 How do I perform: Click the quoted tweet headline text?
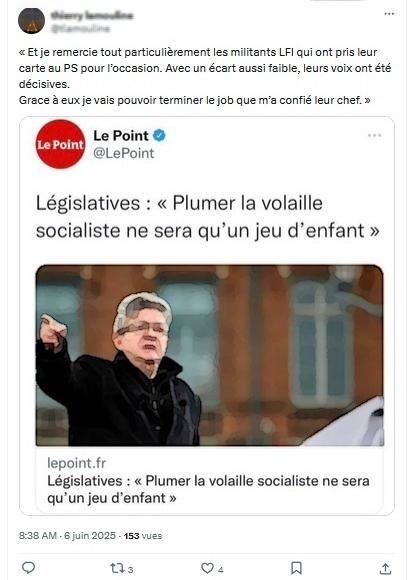208,217
